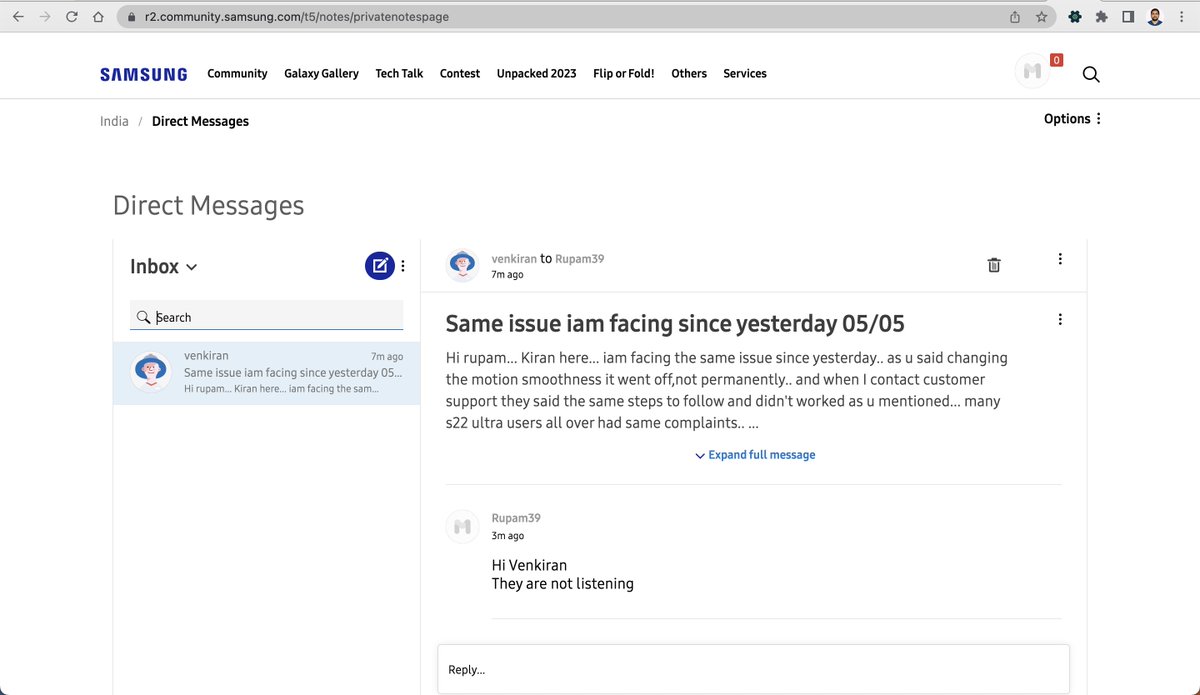Image resolution: width=1200 pixels, height=695 pixels.
Task: Open Unpacked 2023 in the navigation
Action: click(x=537, y=74)
